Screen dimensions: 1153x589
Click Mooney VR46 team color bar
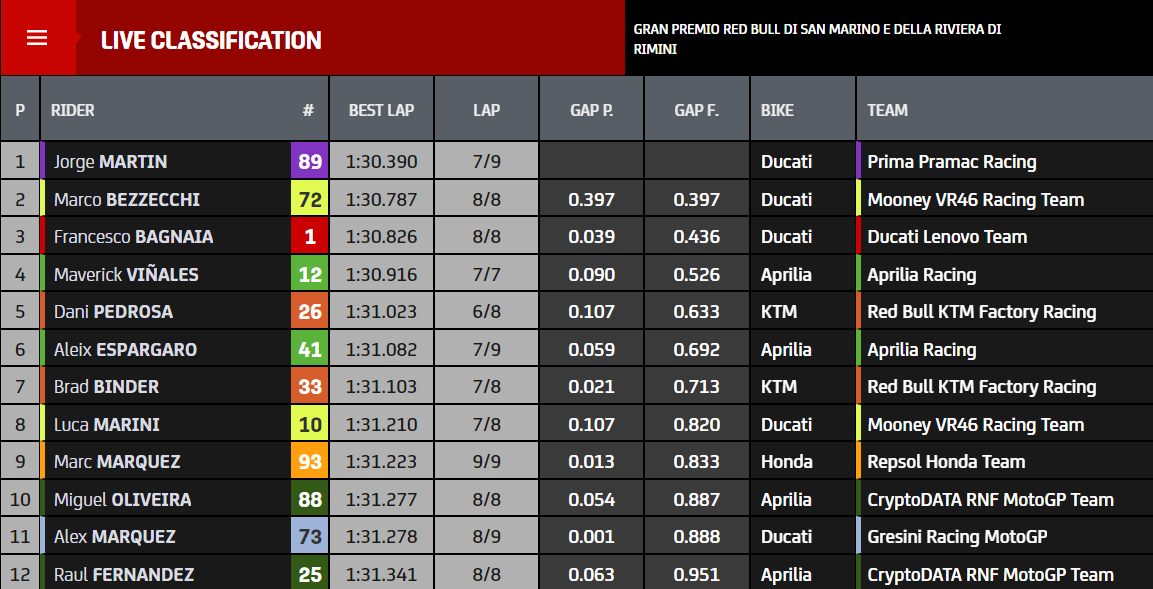tap(856, 198)
